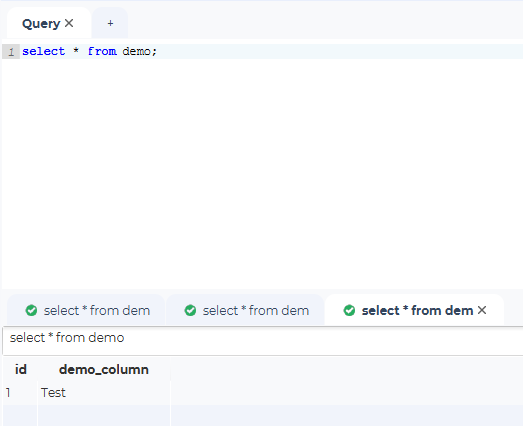The width and height of the screenshot is (523, 426).
Task: Click the blue "select" keyword in editor
Action: [44, 51]
